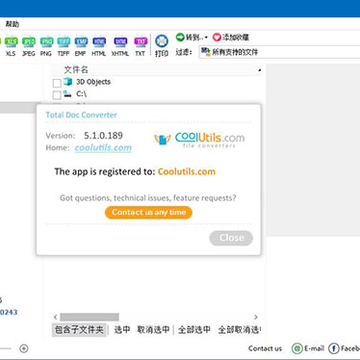This screenshot has width=360, height=360.
Task: Click the 全部取消选中 button
Action: 239,330
